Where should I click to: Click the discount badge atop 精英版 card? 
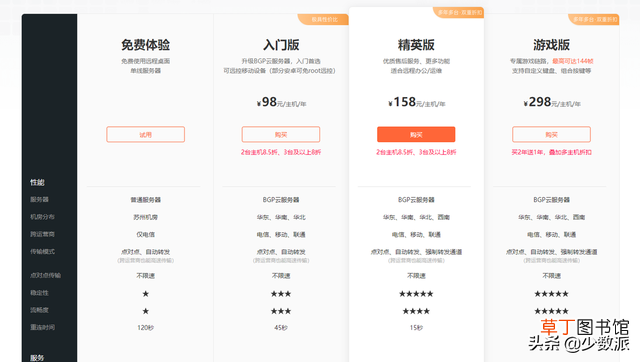coord(459,12)
